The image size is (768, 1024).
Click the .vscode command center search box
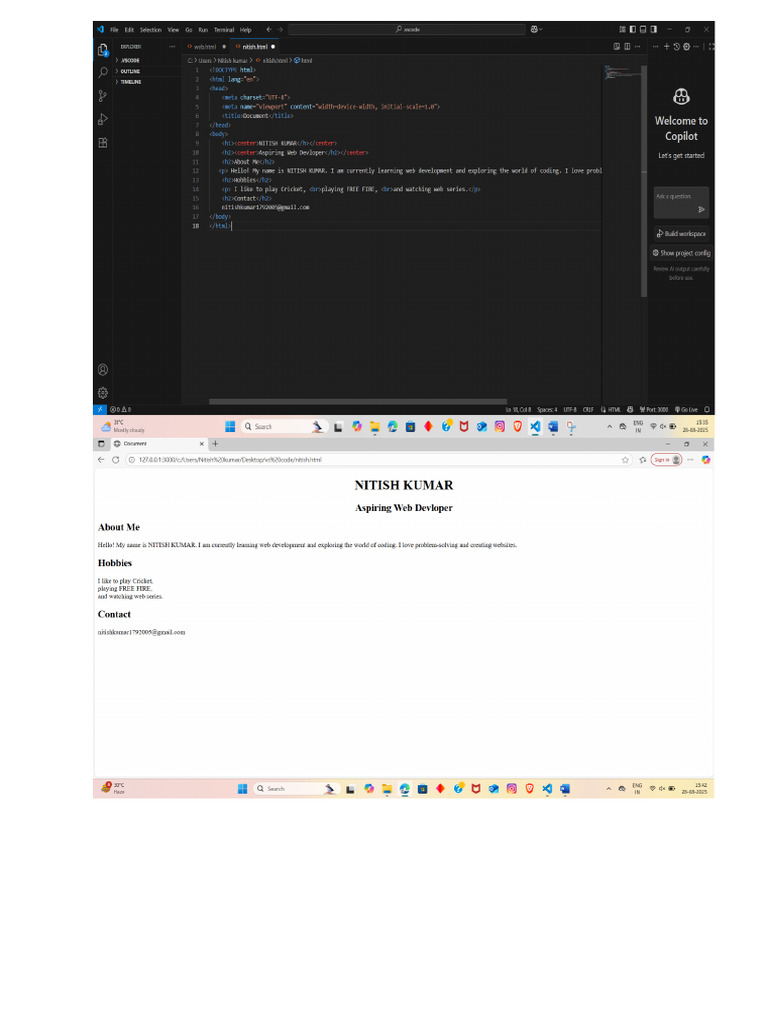pos(407,29)
